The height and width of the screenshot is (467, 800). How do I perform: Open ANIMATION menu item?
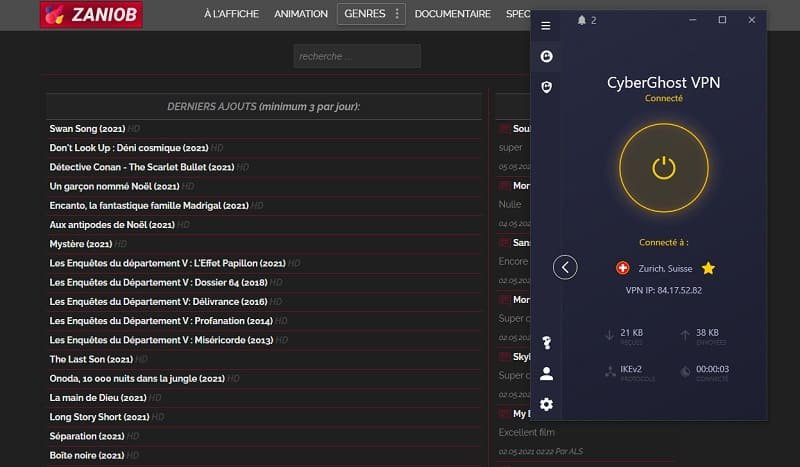tap(301, 14)
